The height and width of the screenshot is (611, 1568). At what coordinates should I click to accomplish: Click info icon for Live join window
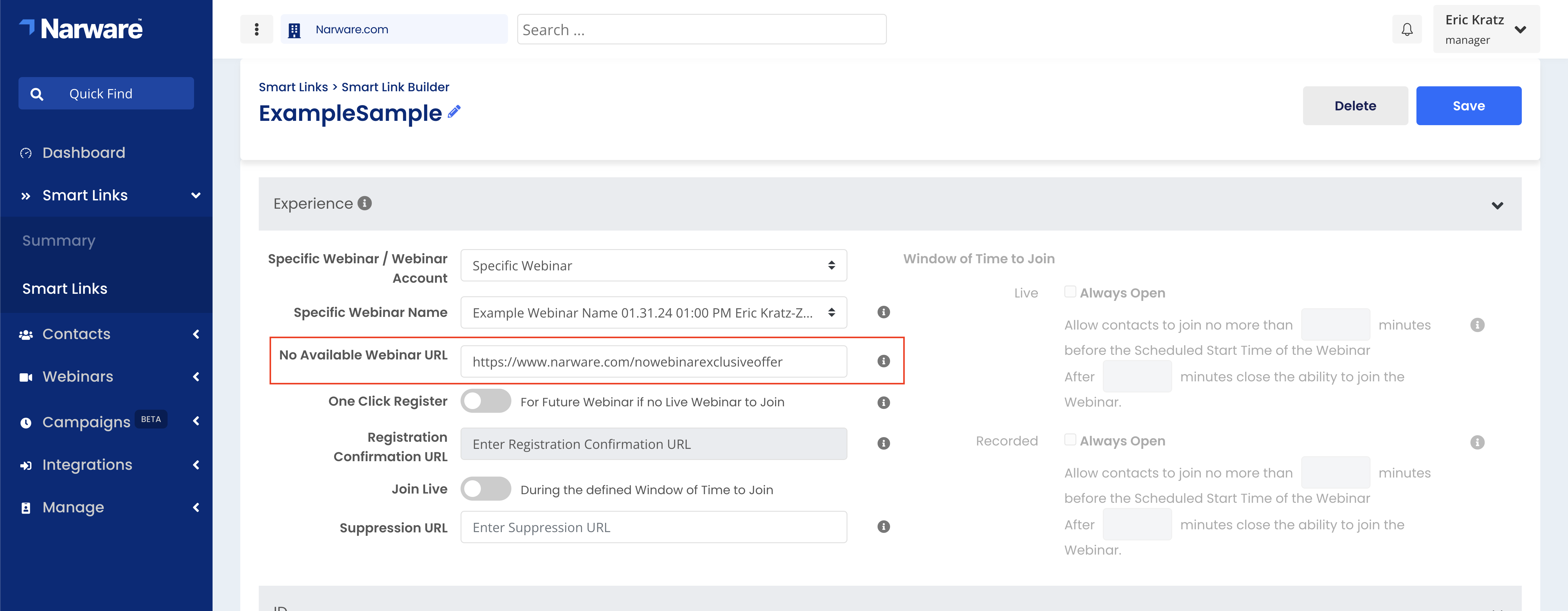point(1477,325)
